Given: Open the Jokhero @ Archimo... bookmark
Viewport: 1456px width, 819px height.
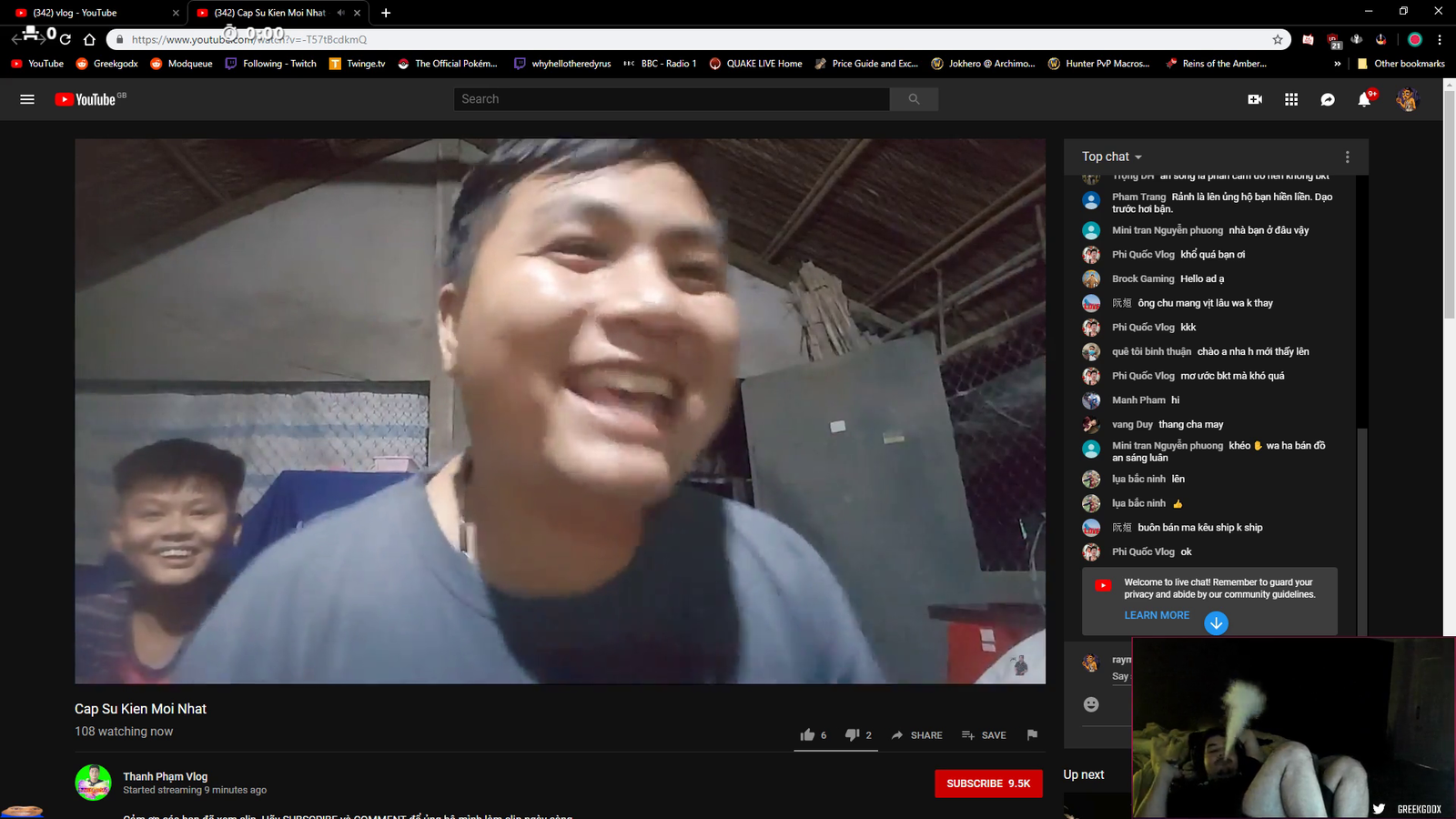Looking at the screenshot, I should (x=983, y=64).
